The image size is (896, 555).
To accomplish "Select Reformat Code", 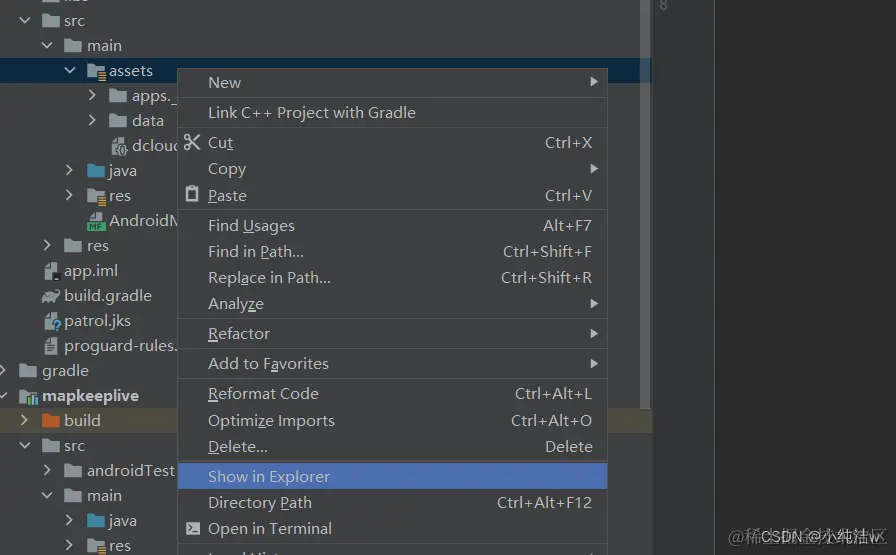I will (x=392, y=394).
